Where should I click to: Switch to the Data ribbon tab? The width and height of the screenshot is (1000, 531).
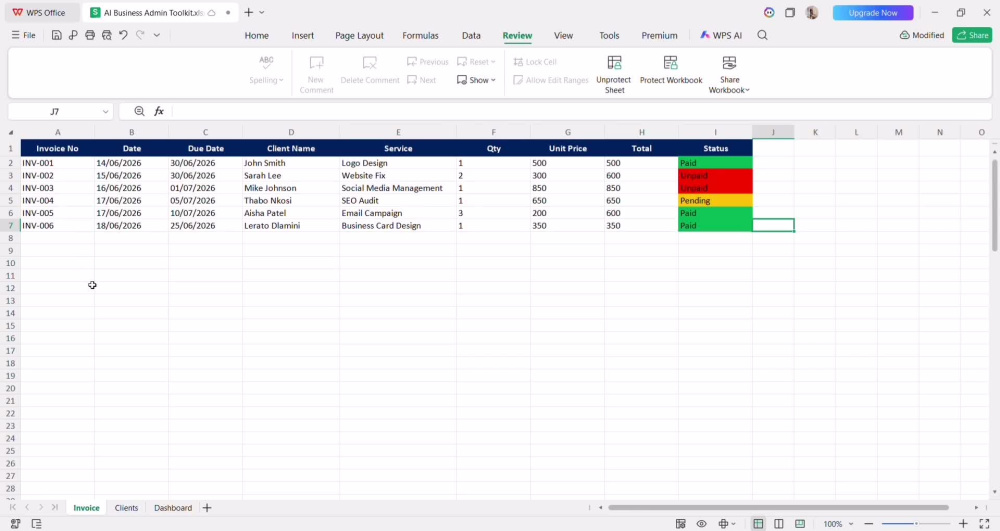[x=471, y=36]
